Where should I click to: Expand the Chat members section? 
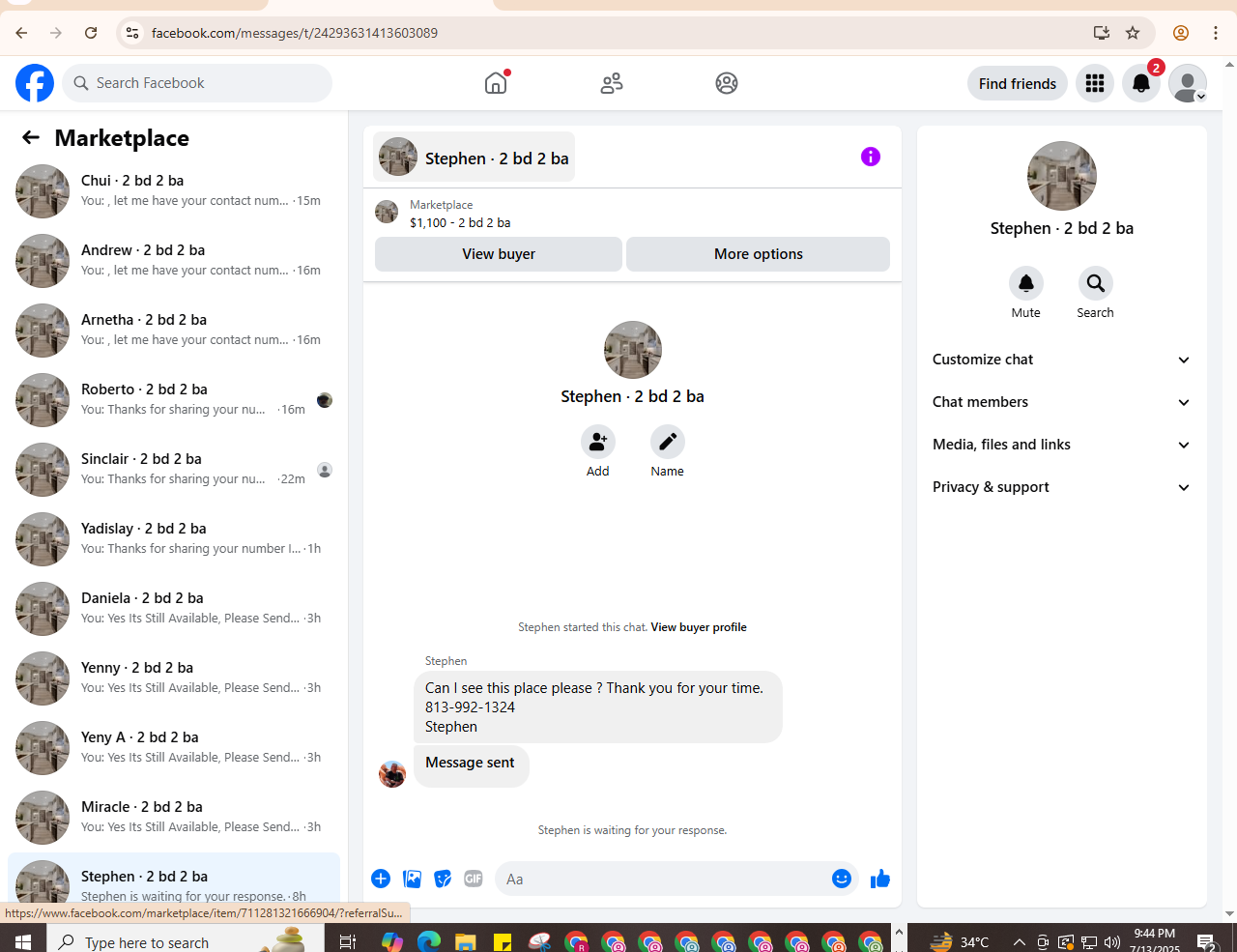pyautogui.click(x=1062, y=402)
